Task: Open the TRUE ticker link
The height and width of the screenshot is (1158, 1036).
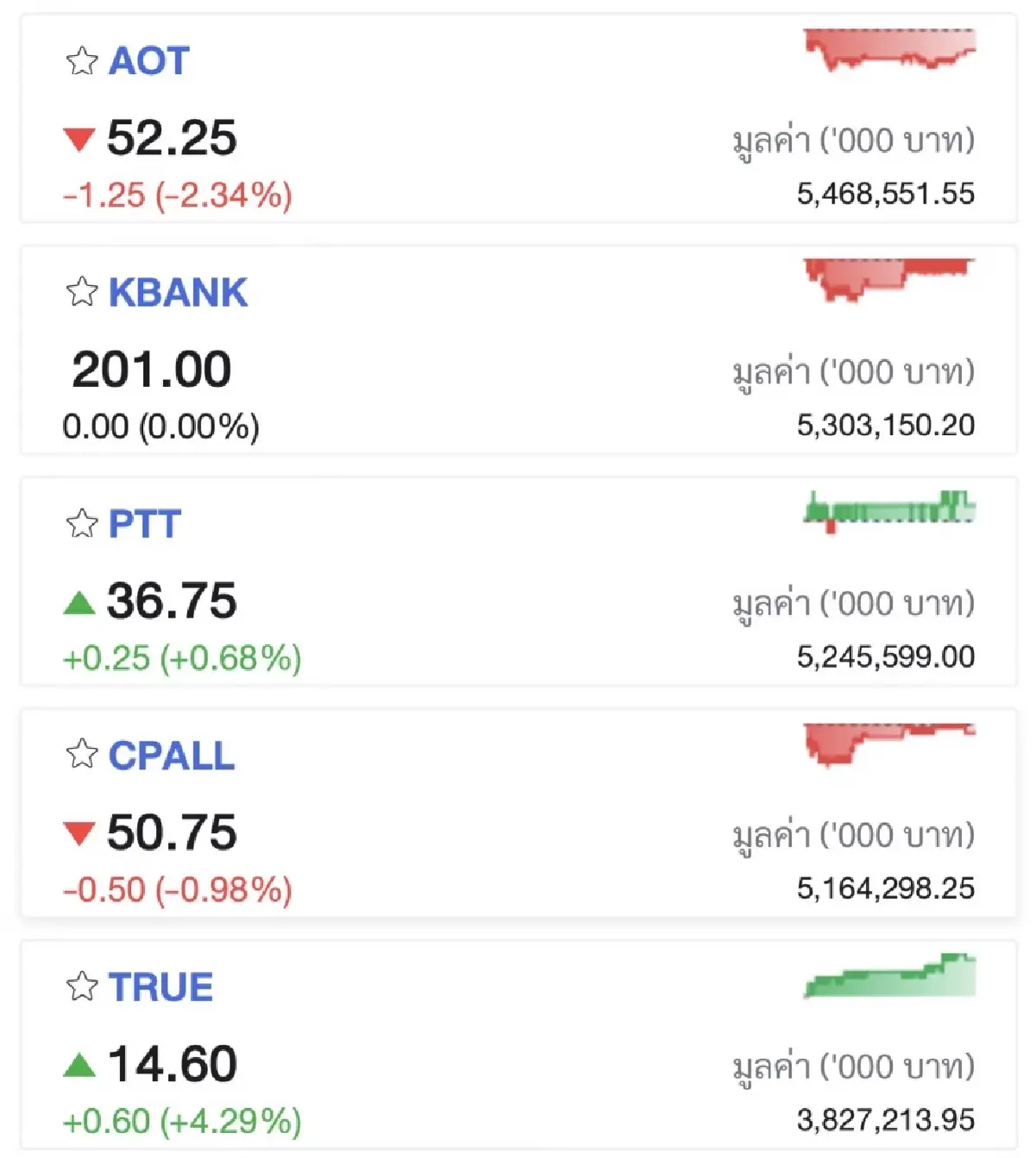Action: click(161, 987)
